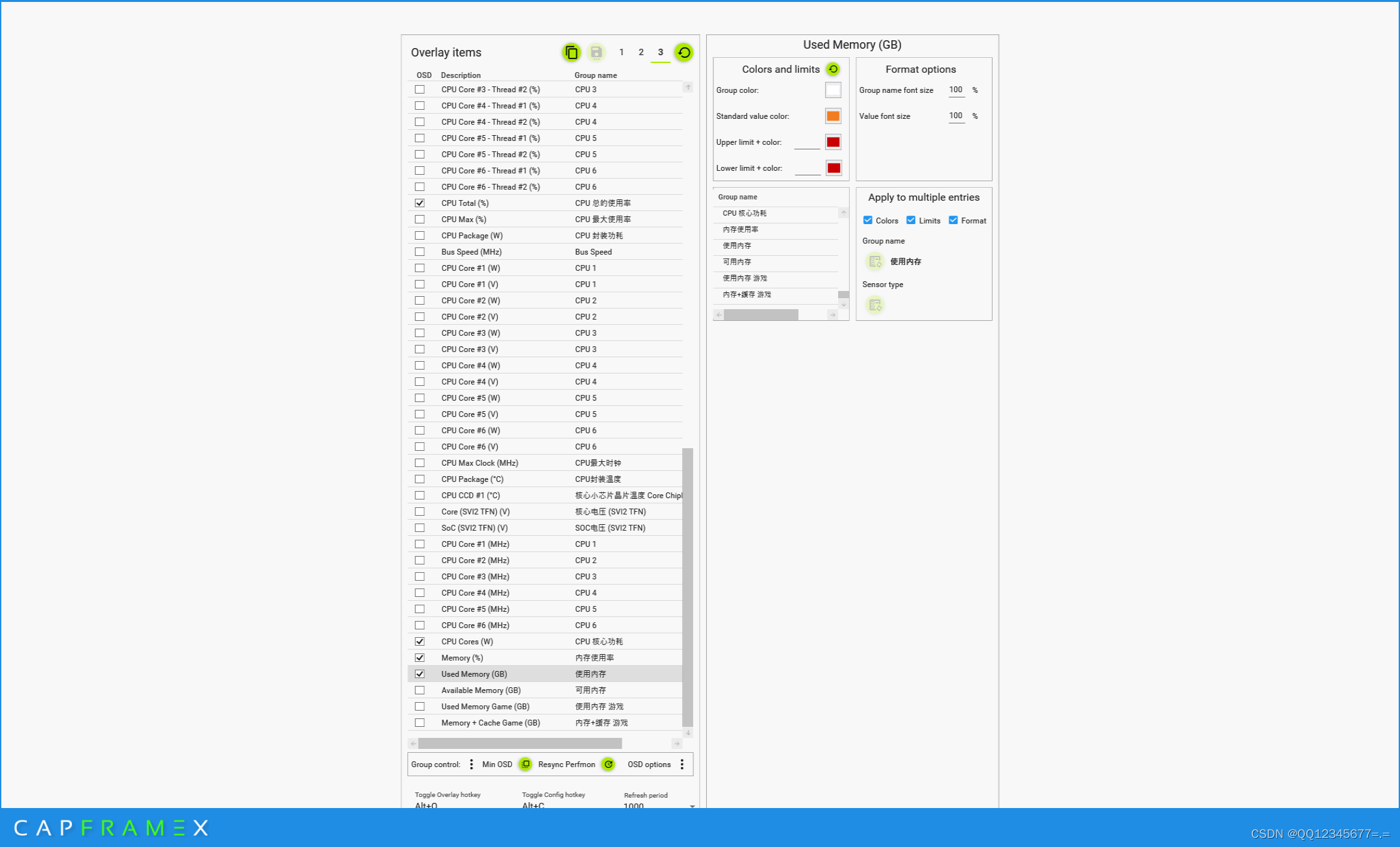The image size is (1400, 847).
Task: Click the Group name apply icon
Action: (x=874, y=261)
